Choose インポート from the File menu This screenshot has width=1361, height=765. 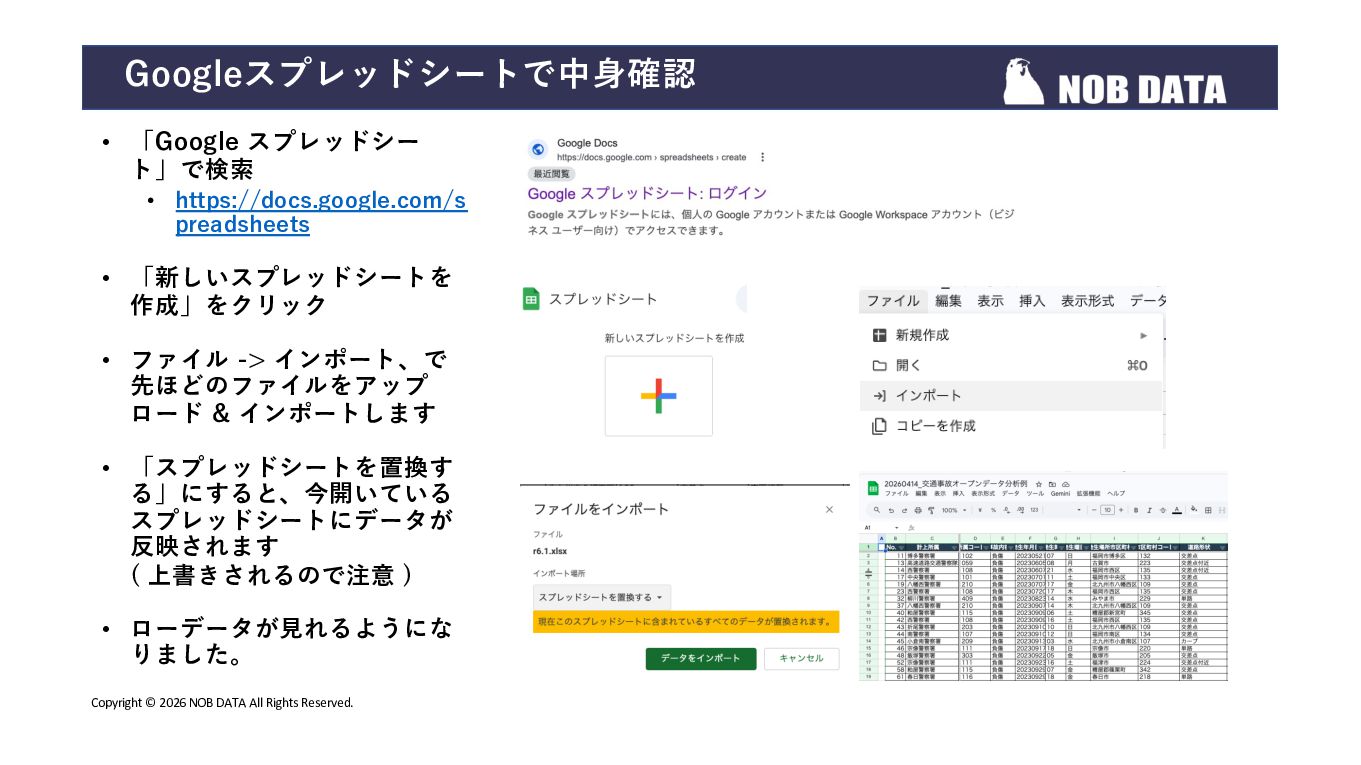pos(1011,396)
